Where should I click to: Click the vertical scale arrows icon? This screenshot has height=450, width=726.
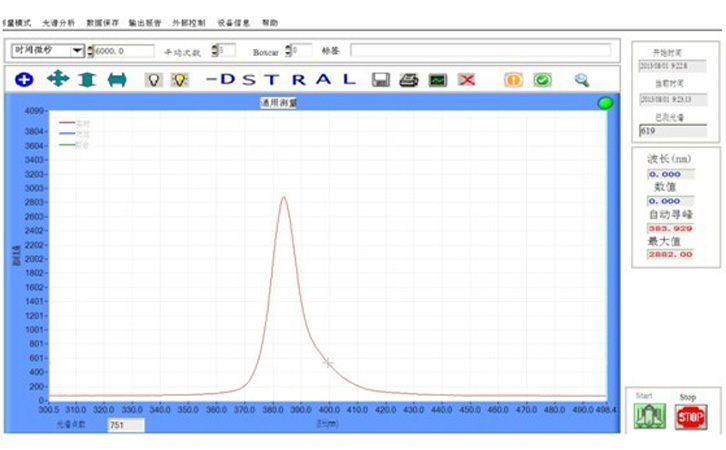pyautogui.click(x=87, y=80)
